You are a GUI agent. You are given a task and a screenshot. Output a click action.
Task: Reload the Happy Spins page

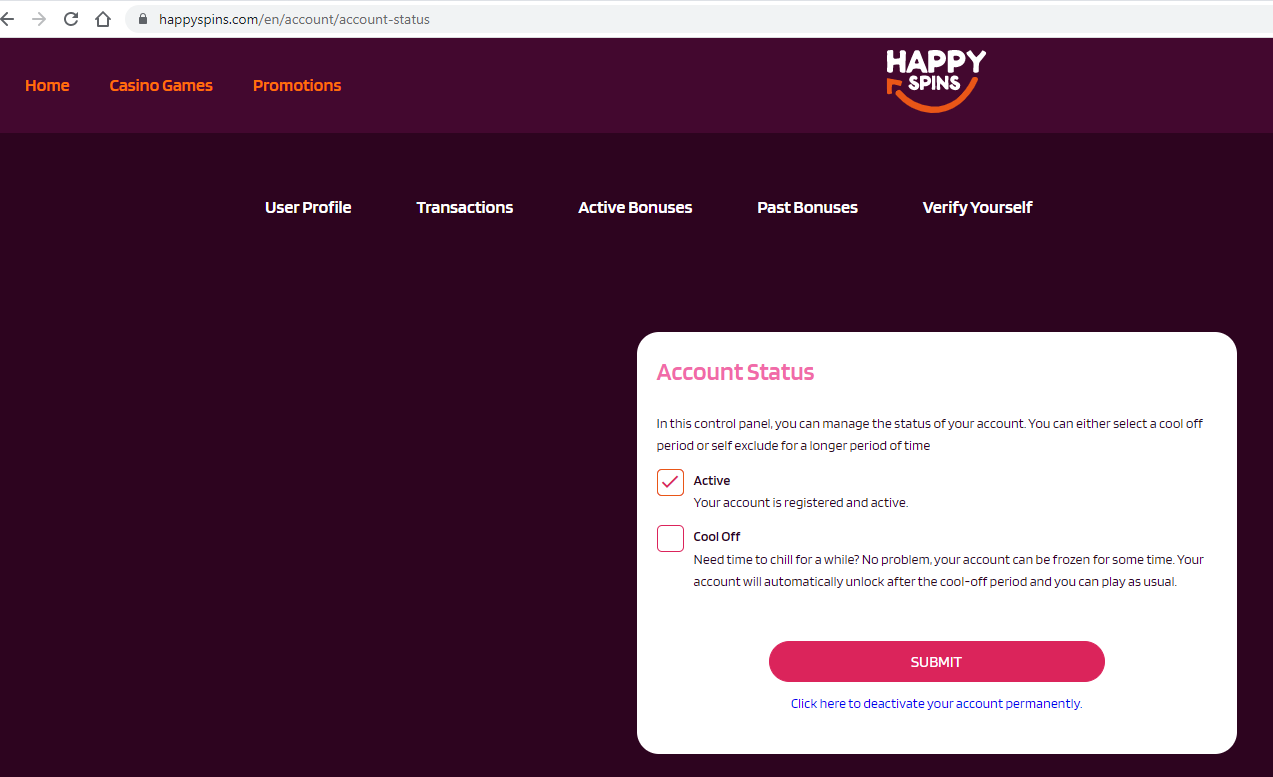pos(71,19)
